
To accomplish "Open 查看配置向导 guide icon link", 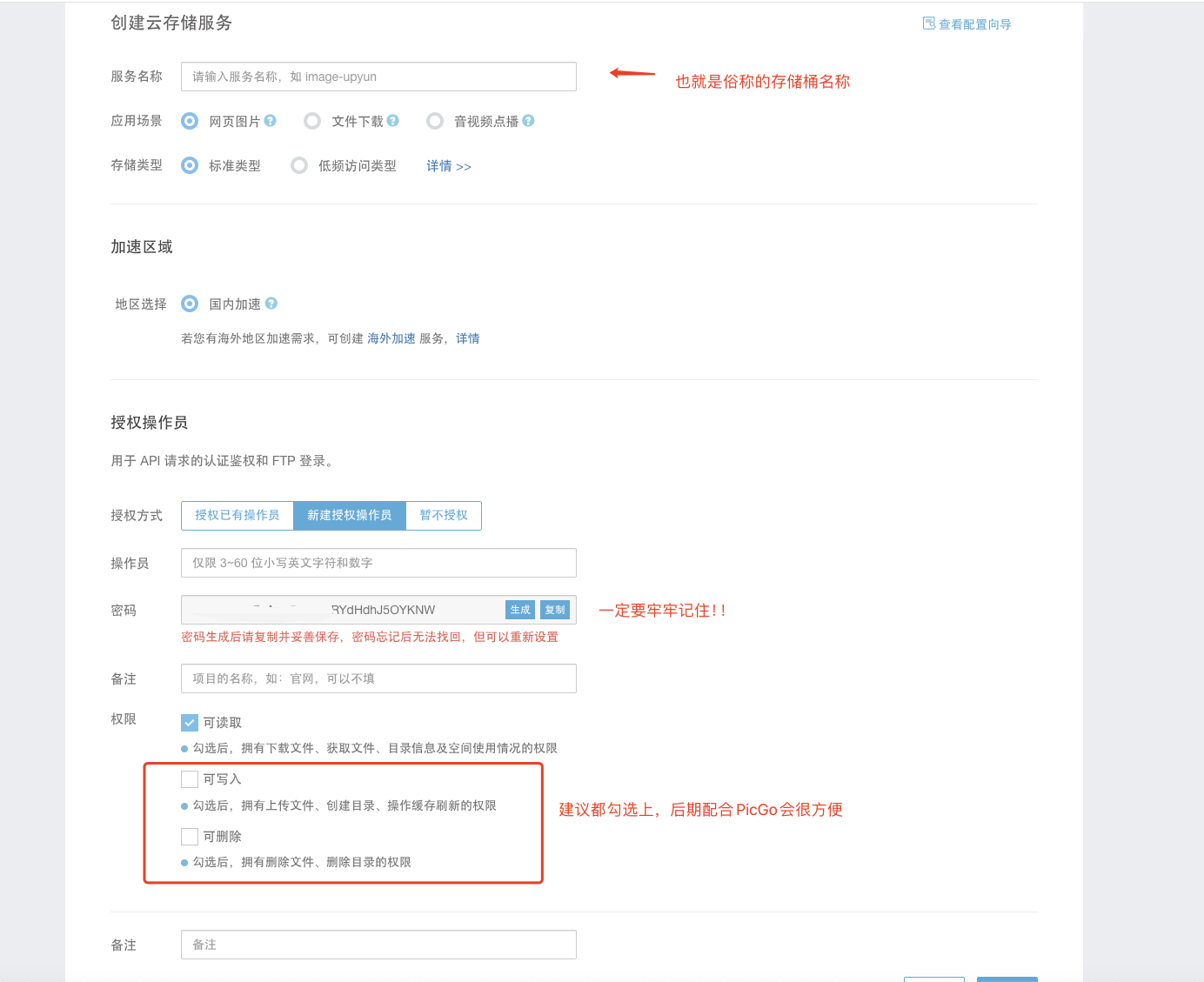I will (928, 23).
